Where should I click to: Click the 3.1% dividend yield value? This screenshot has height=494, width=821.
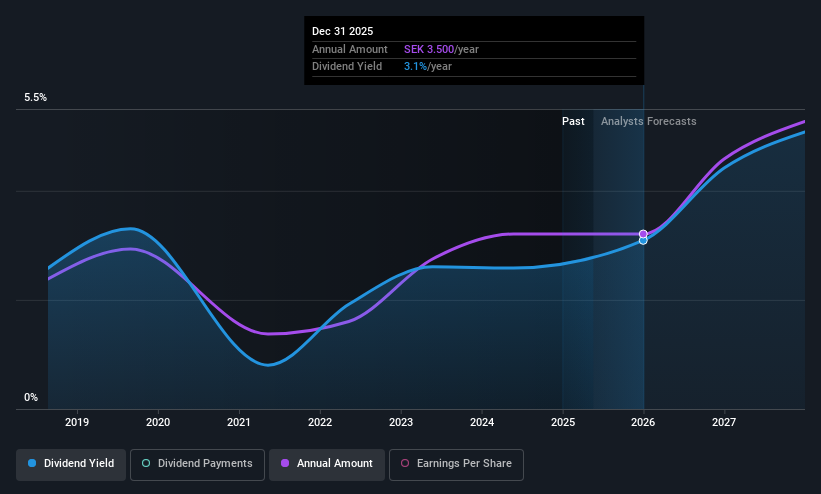click(415, 67)
